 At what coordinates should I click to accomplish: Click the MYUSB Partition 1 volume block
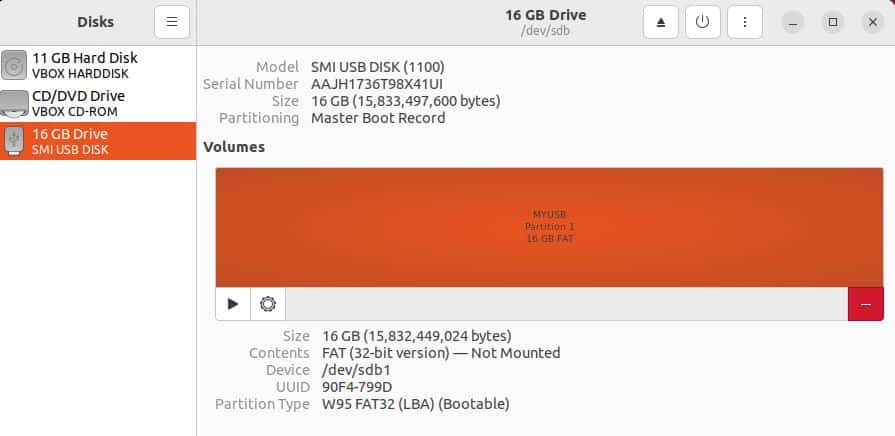pos(549,227)
